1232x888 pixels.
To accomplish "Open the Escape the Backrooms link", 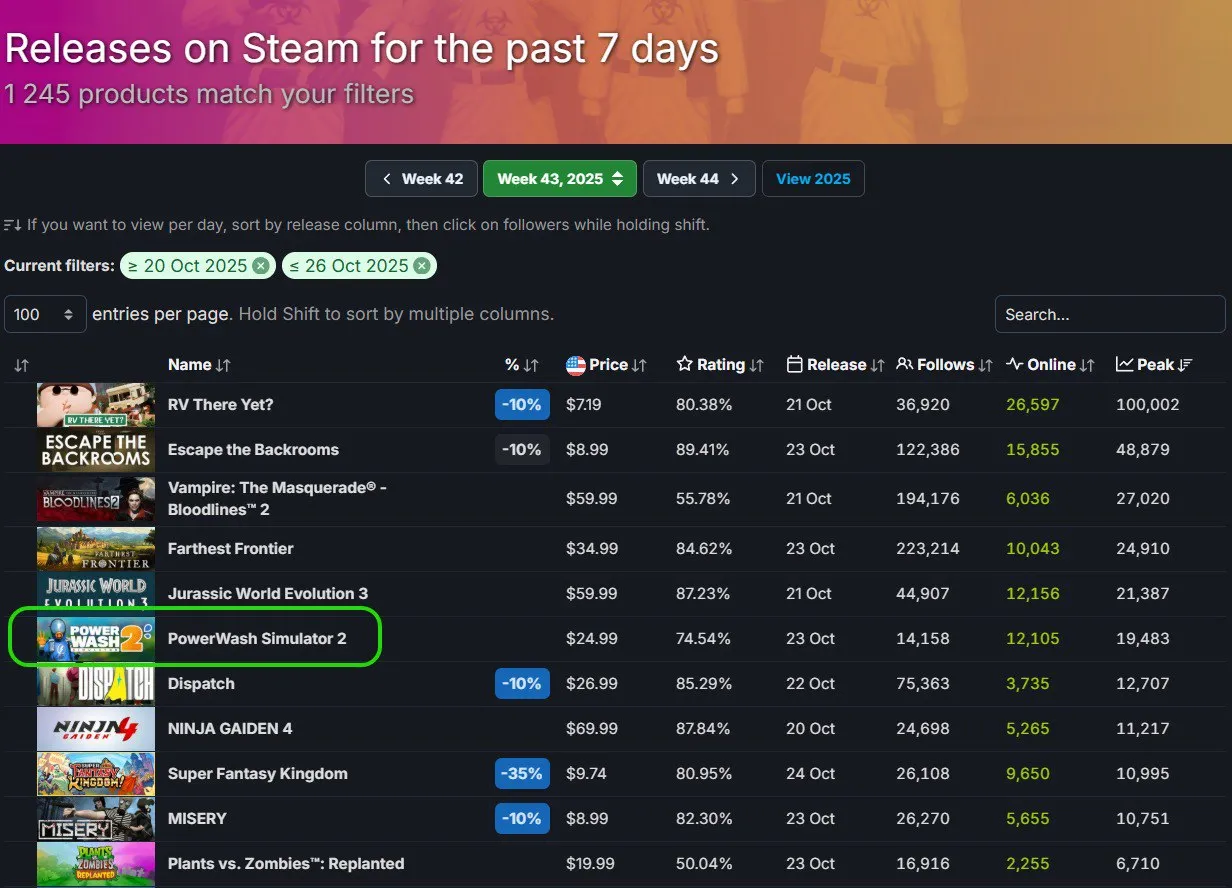I will point(253,450).
